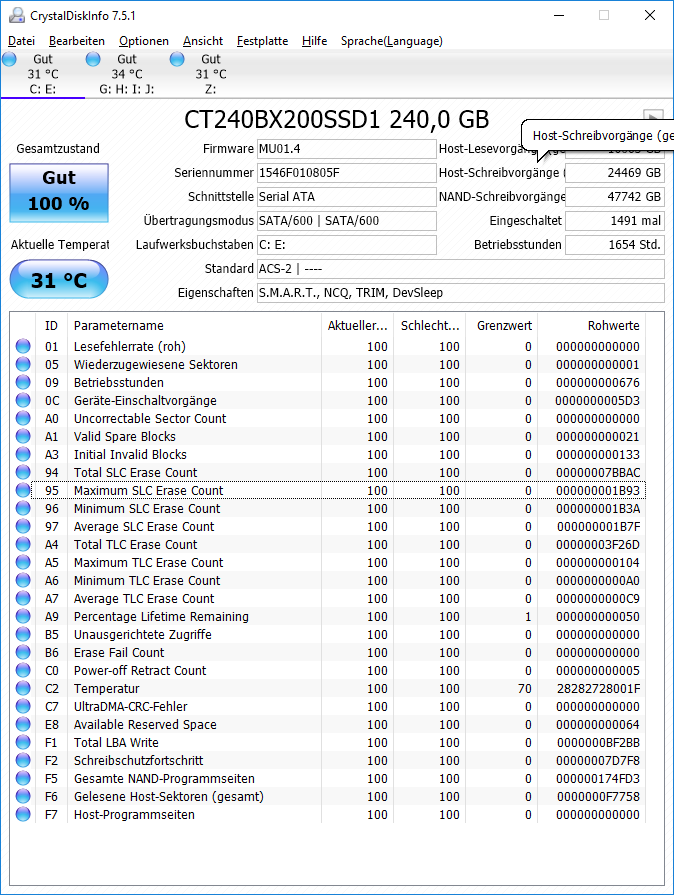
Task: Click the 31 °C temperature button
Action: point(59,279)
